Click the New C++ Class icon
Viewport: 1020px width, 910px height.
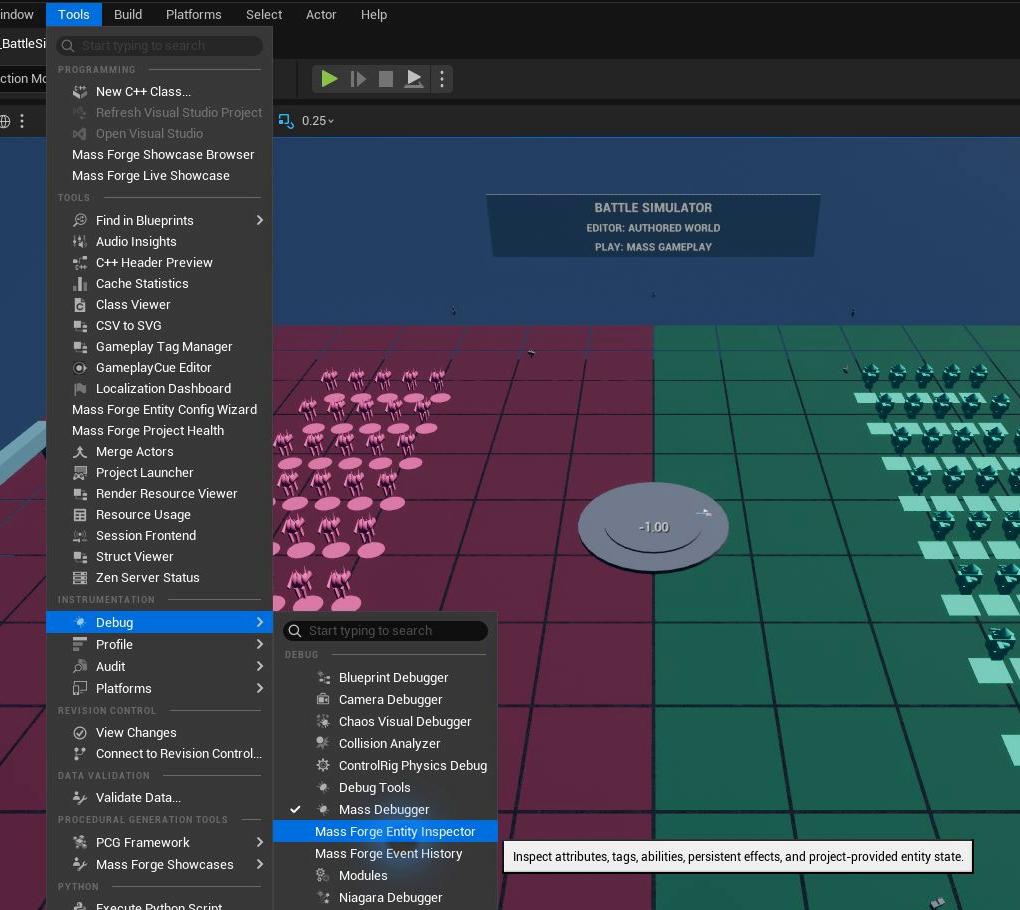pos(79,92)
